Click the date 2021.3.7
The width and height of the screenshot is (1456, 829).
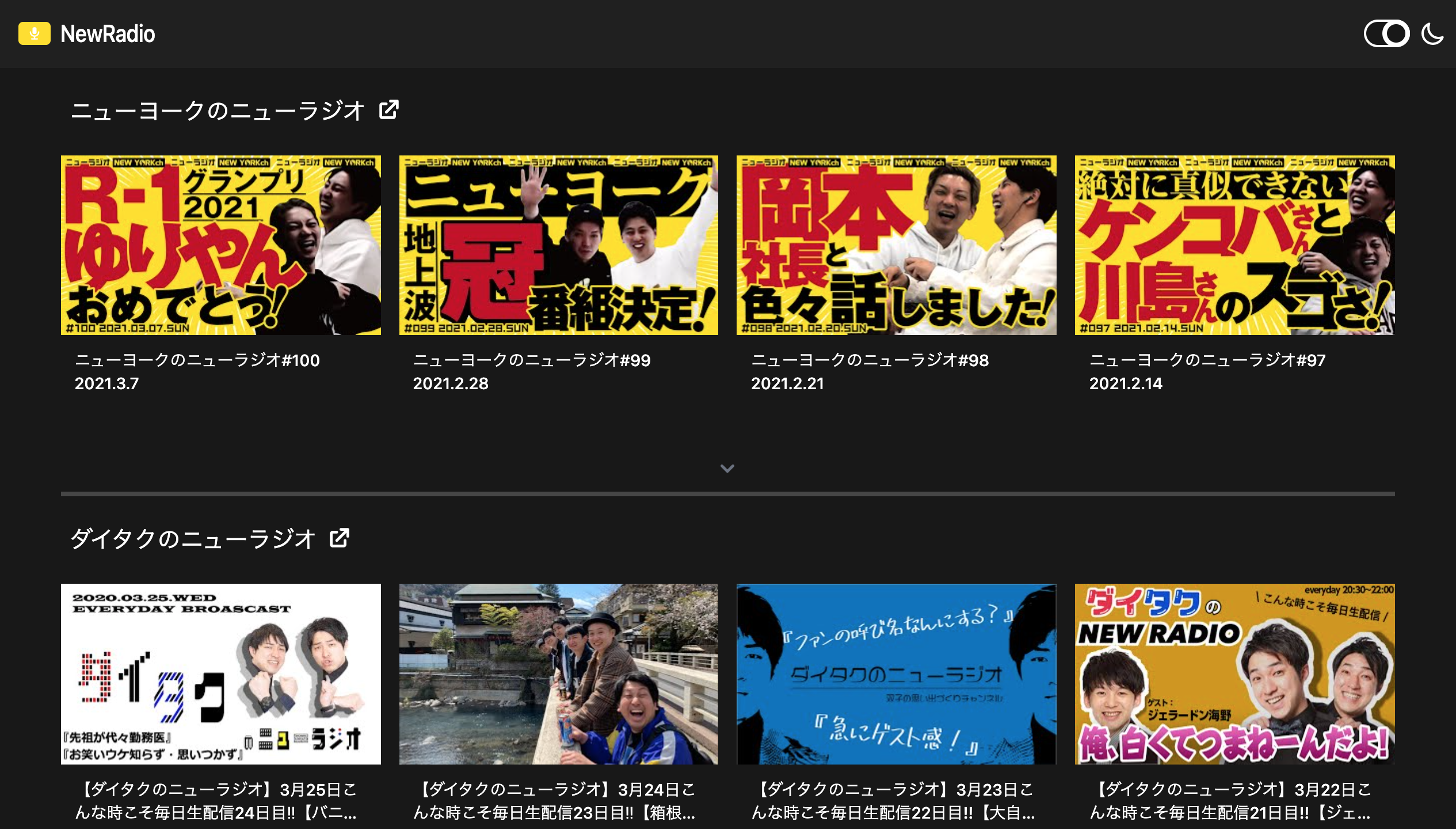(107, 383)
